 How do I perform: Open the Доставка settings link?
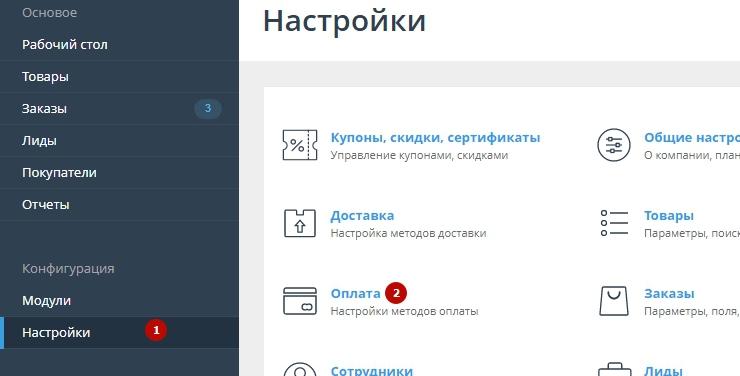pyautogui.click(x=362, y=216)
